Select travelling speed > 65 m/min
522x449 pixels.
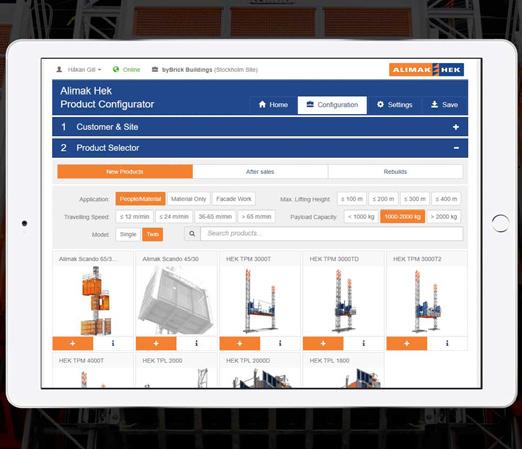[256, 217]
